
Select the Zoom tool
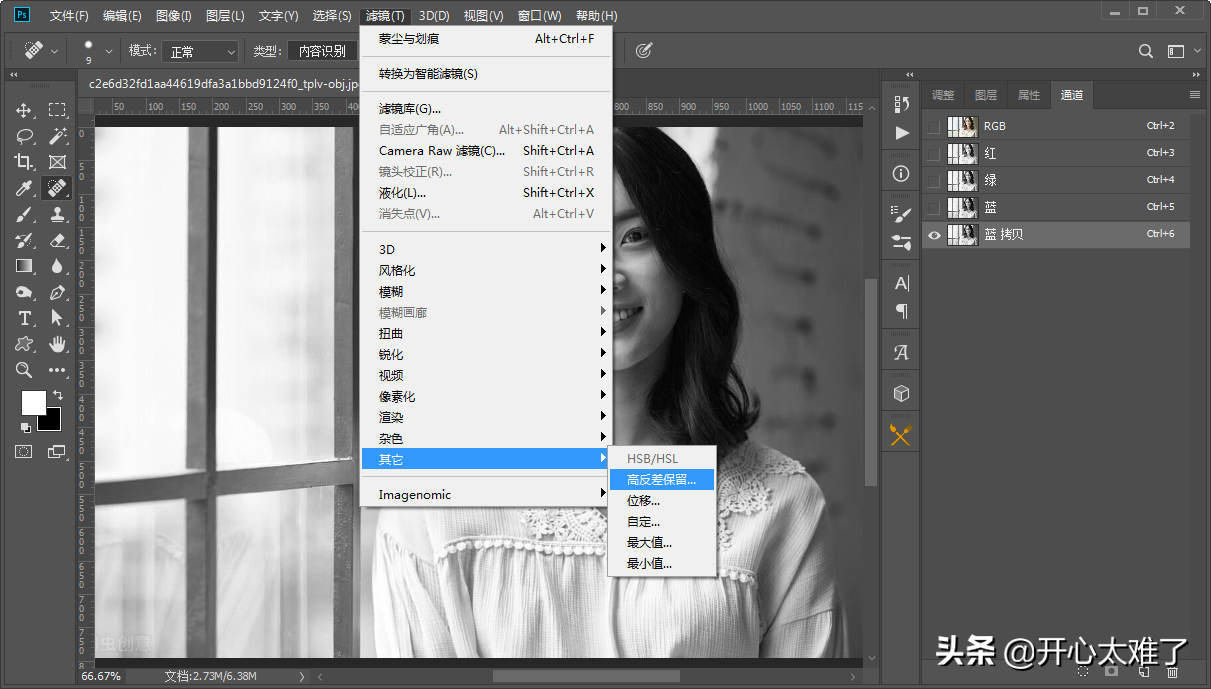click(x=24, y=370)
